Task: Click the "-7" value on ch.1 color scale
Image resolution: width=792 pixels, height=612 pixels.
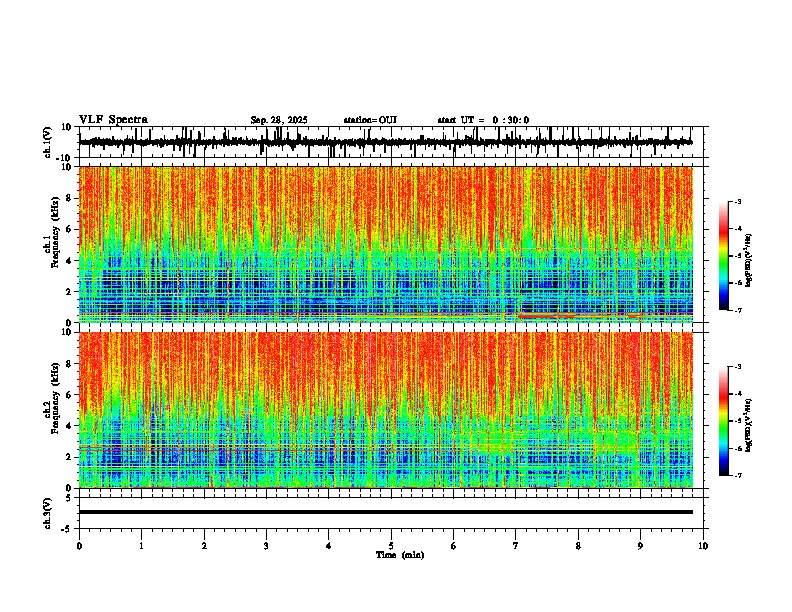Action: coord(738,310)
